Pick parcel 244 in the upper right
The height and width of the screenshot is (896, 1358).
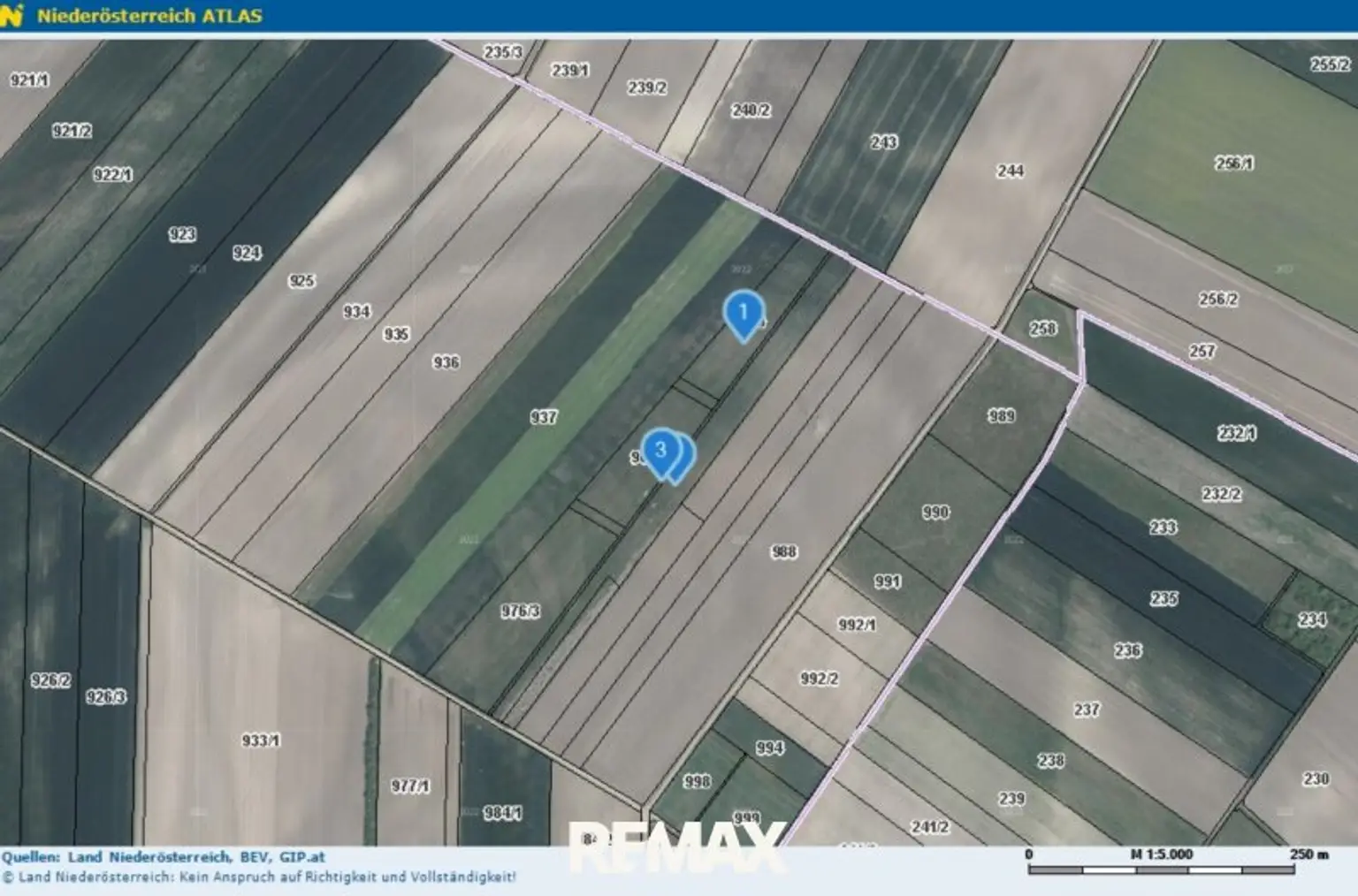pos(1011,171)
